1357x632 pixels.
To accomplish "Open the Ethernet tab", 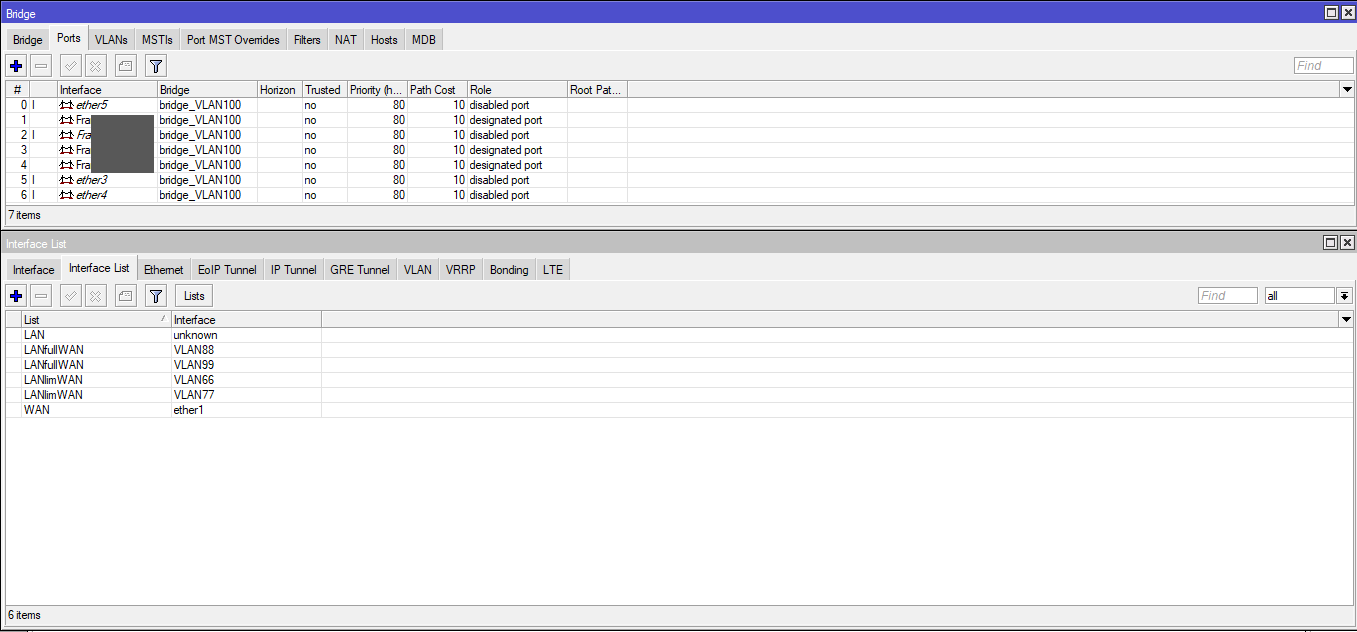I will pyautogui.click(x=164, y=270).
